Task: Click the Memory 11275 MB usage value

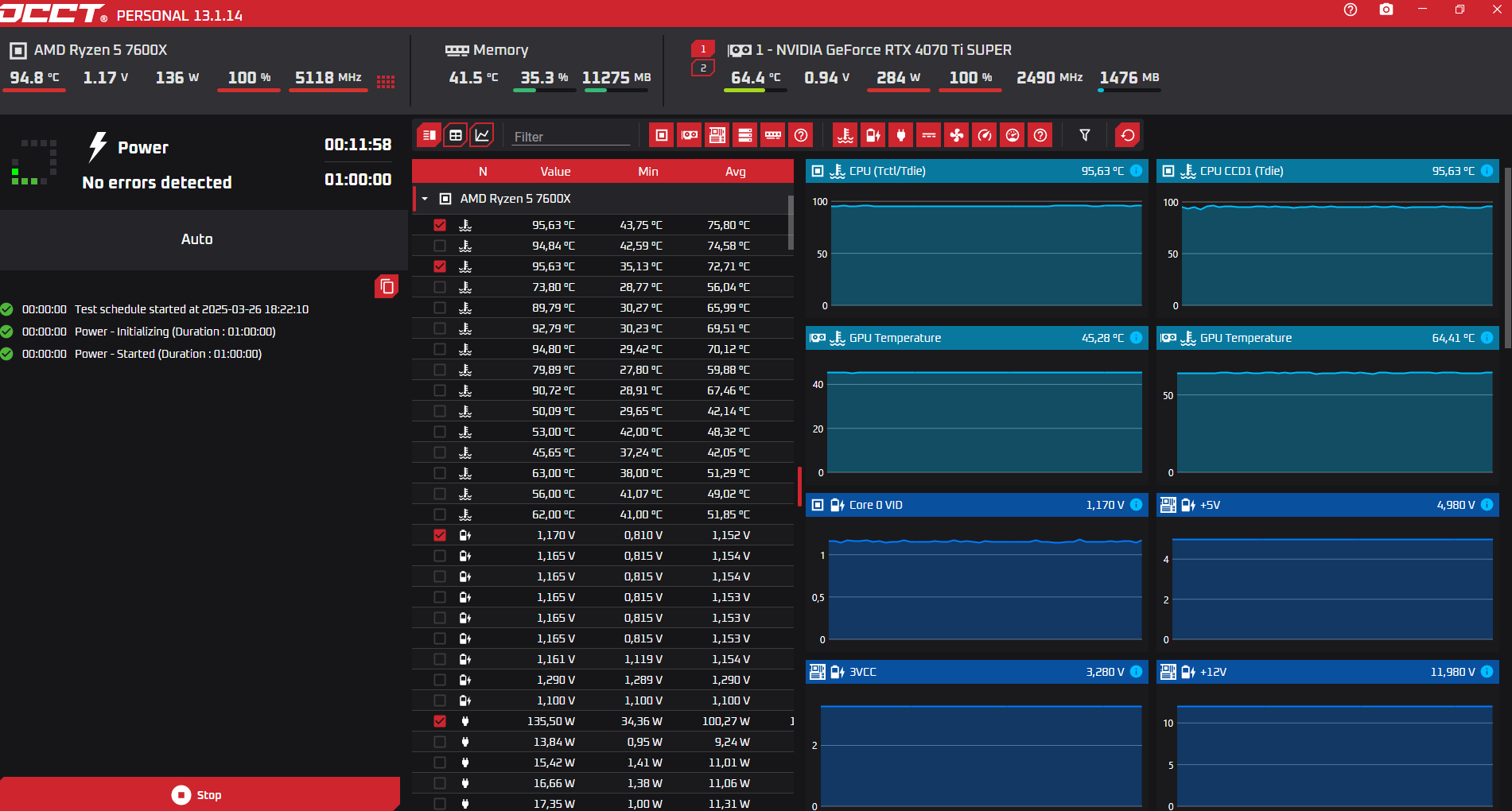Action: [616, 78]
